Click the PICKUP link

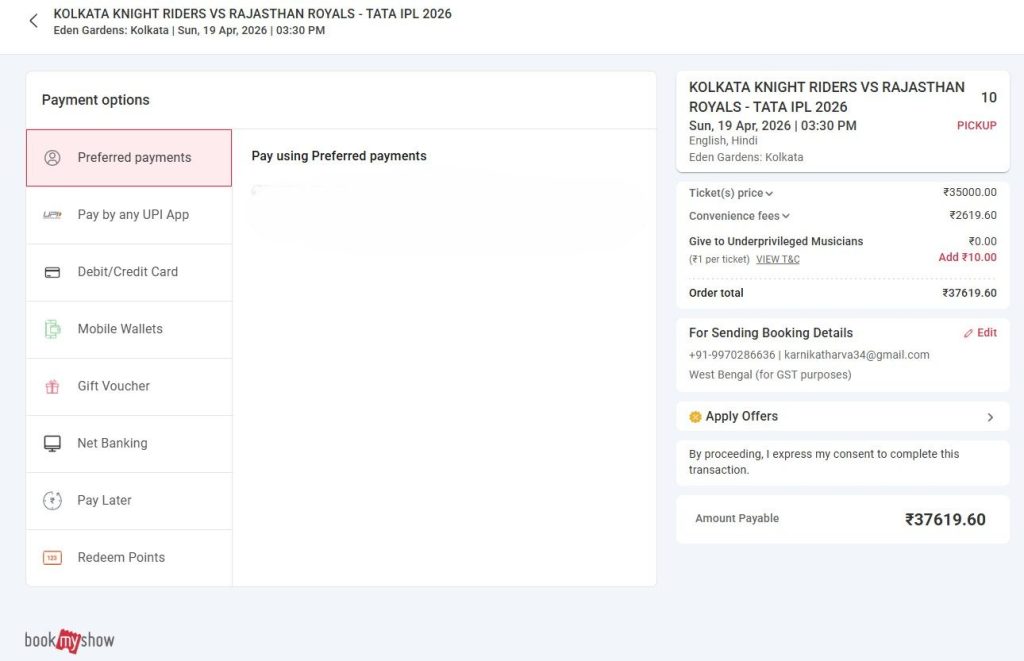click(977, 125)
